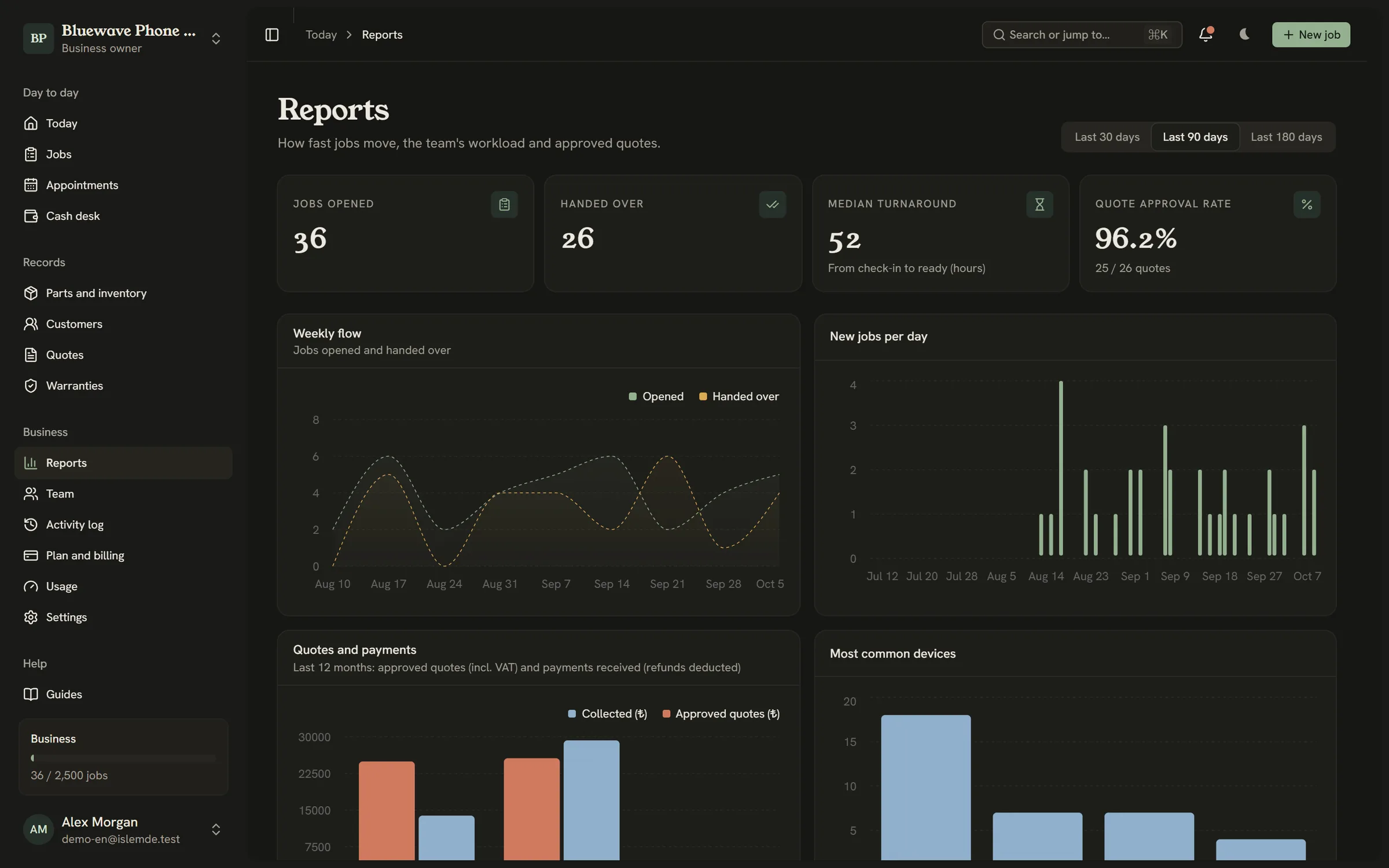This screenshot has width=1389, height=868.
Task: Open Appointments in the sidebar
Action: pos(123,185)
